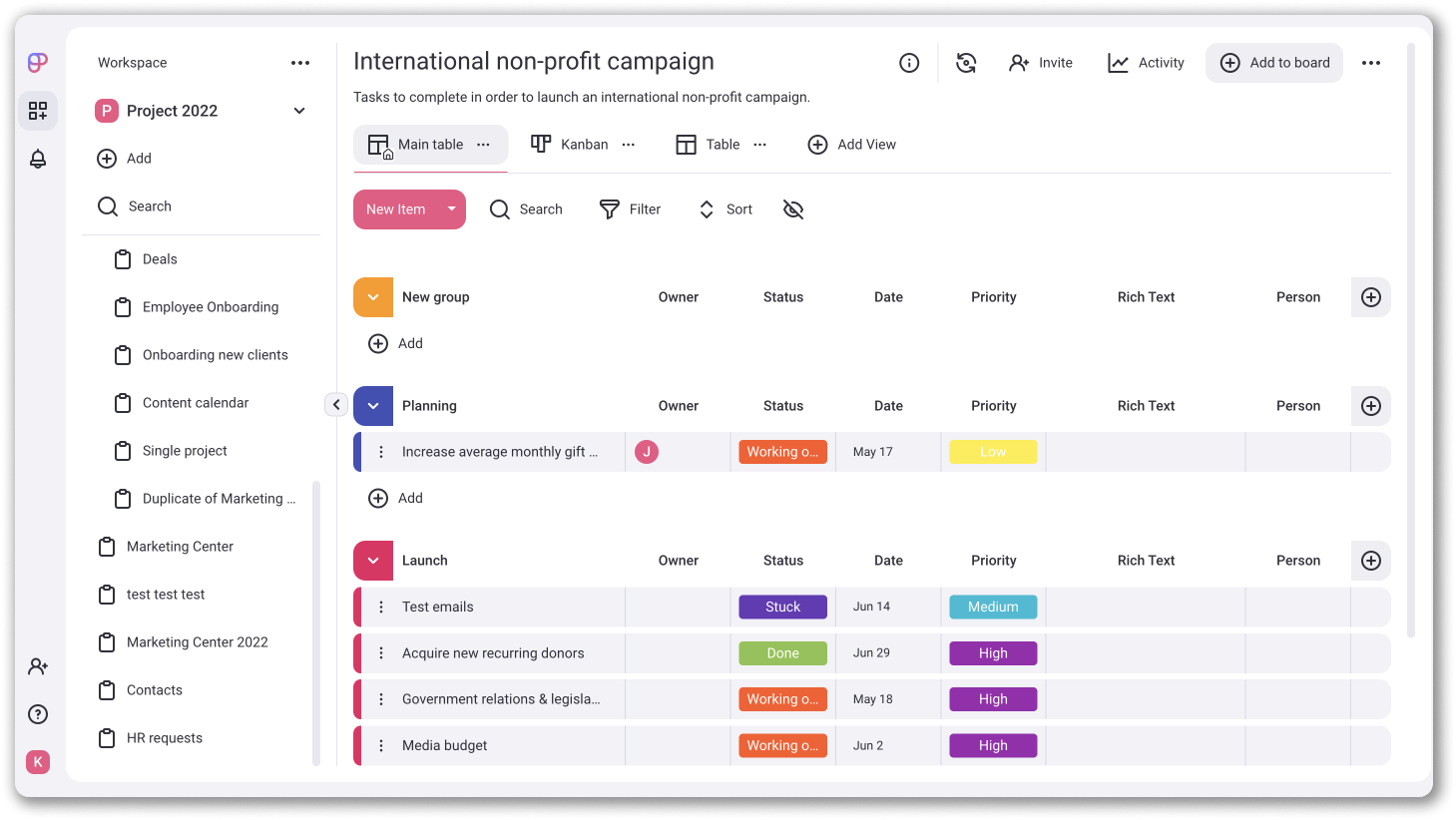Screen dimensions: 1456x820
Task: Click Add View to create a view
Action: click(852, 144)
